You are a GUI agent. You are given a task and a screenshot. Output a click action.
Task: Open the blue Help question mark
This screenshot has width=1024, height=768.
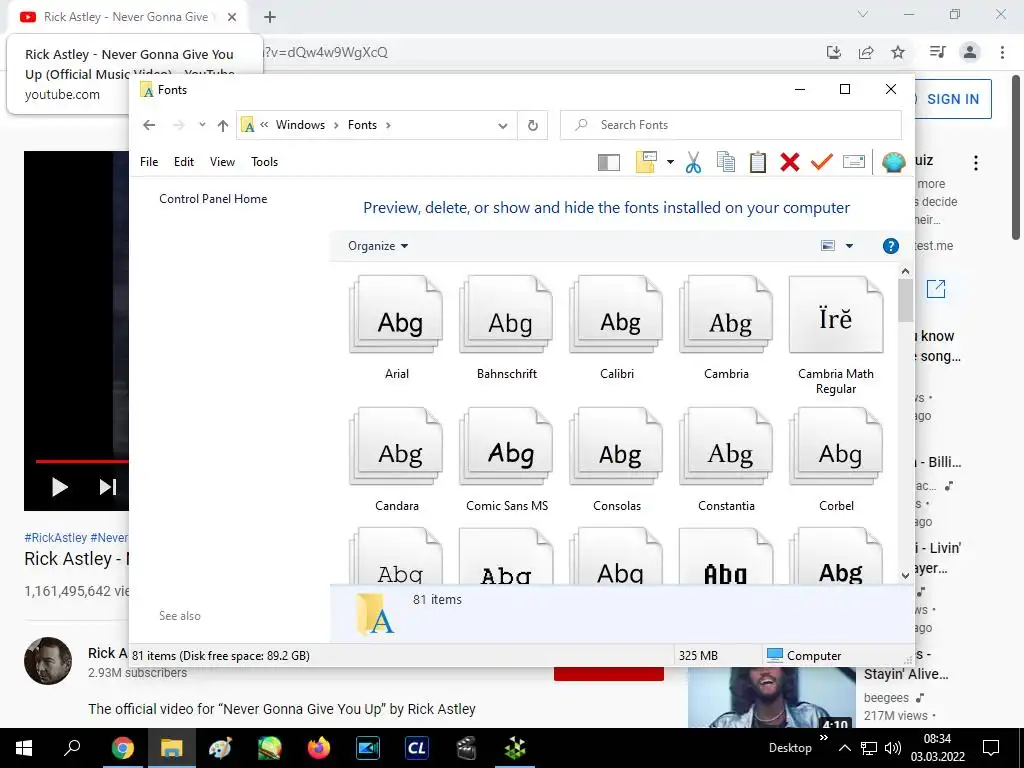pyautogui.click(x=890, y=246)
